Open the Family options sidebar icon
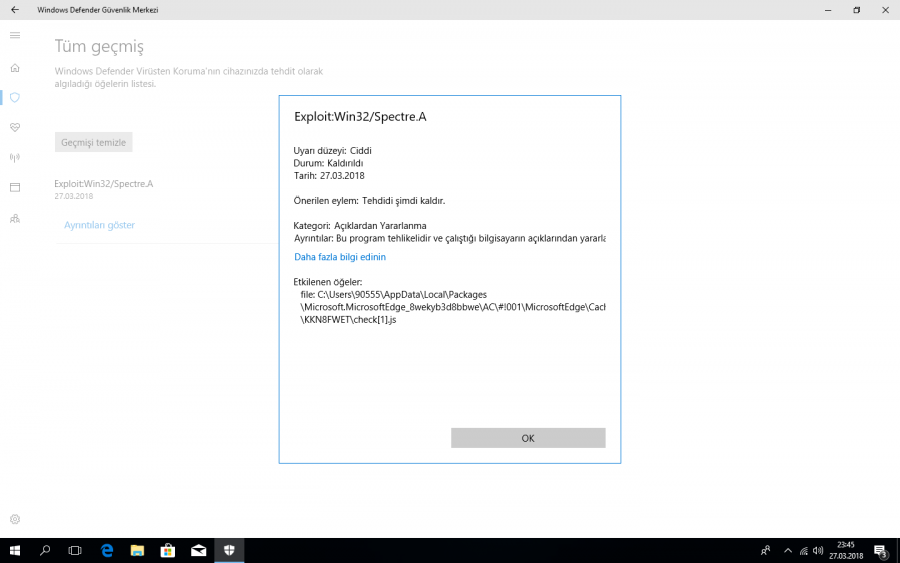Screen dimensions: 900x563 [x=15, y=219]
